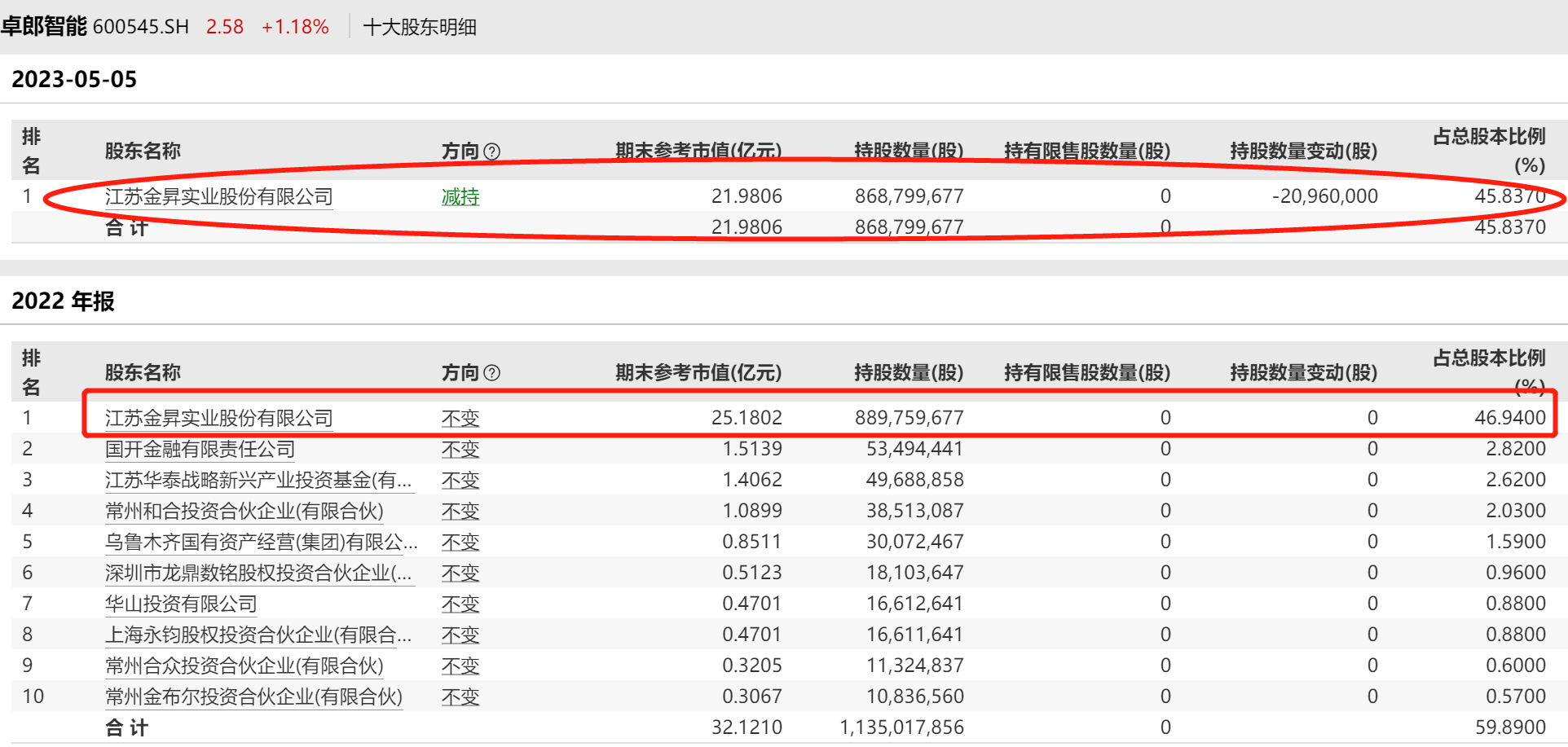Viewport: 1568px width, 747px height.
Task: Click the green 减持 direction link
Action: point(460,196)
